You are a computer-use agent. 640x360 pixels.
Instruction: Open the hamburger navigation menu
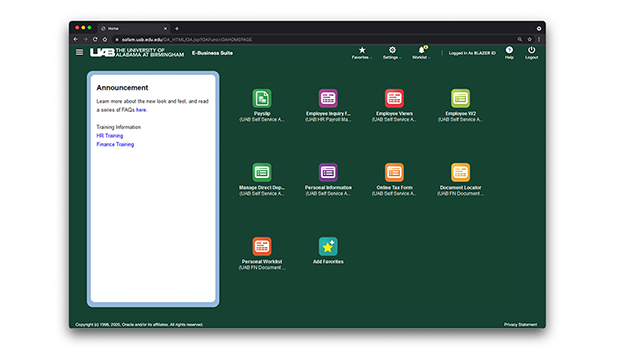pos(79,52)
